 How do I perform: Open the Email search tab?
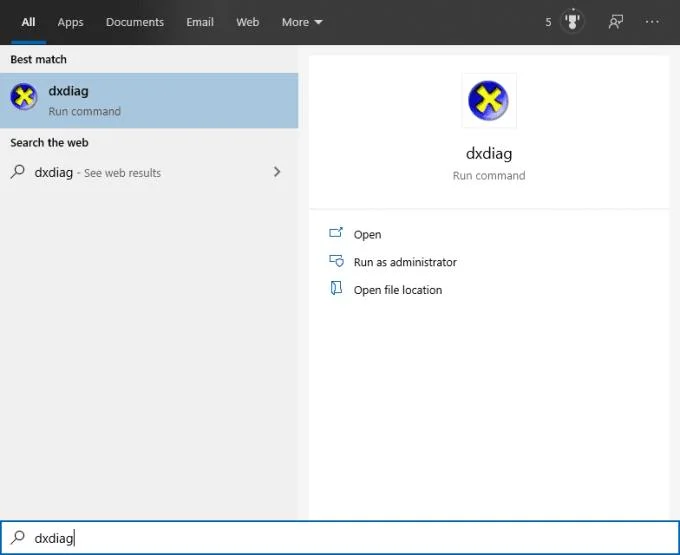pyautogui.click(x=200, y=22)
